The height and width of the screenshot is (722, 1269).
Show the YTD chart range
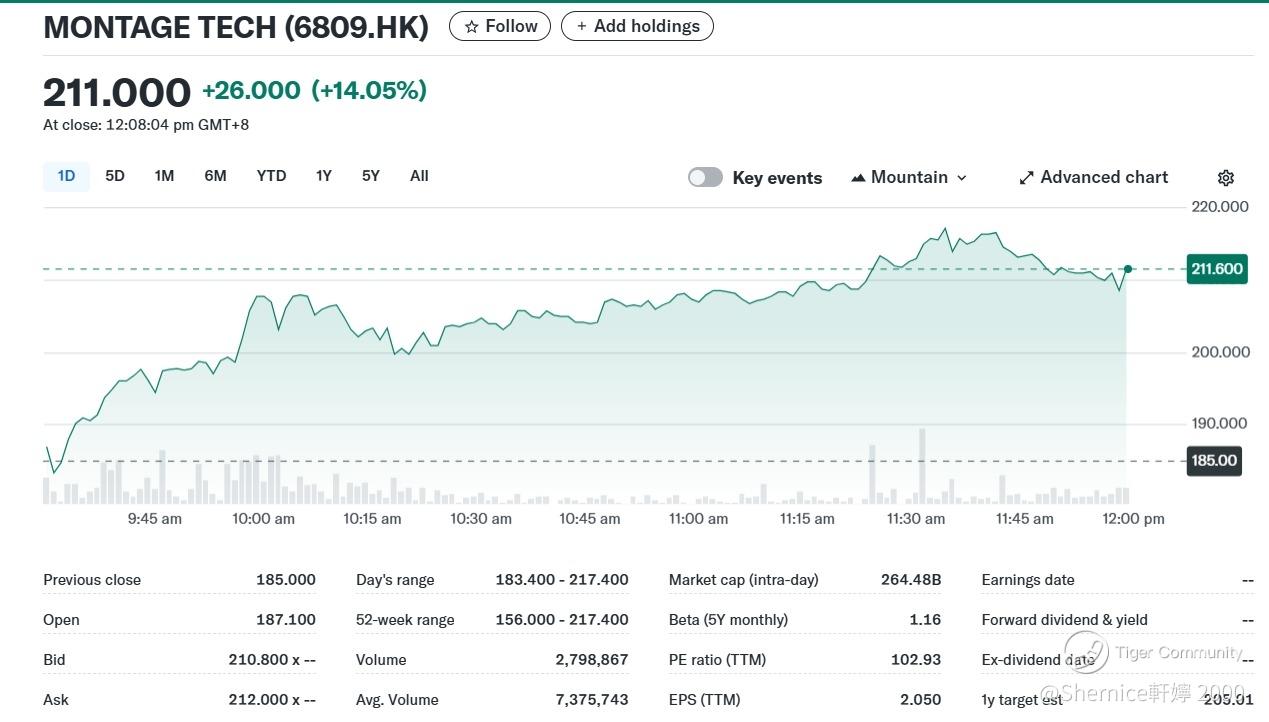coord(271,176)
